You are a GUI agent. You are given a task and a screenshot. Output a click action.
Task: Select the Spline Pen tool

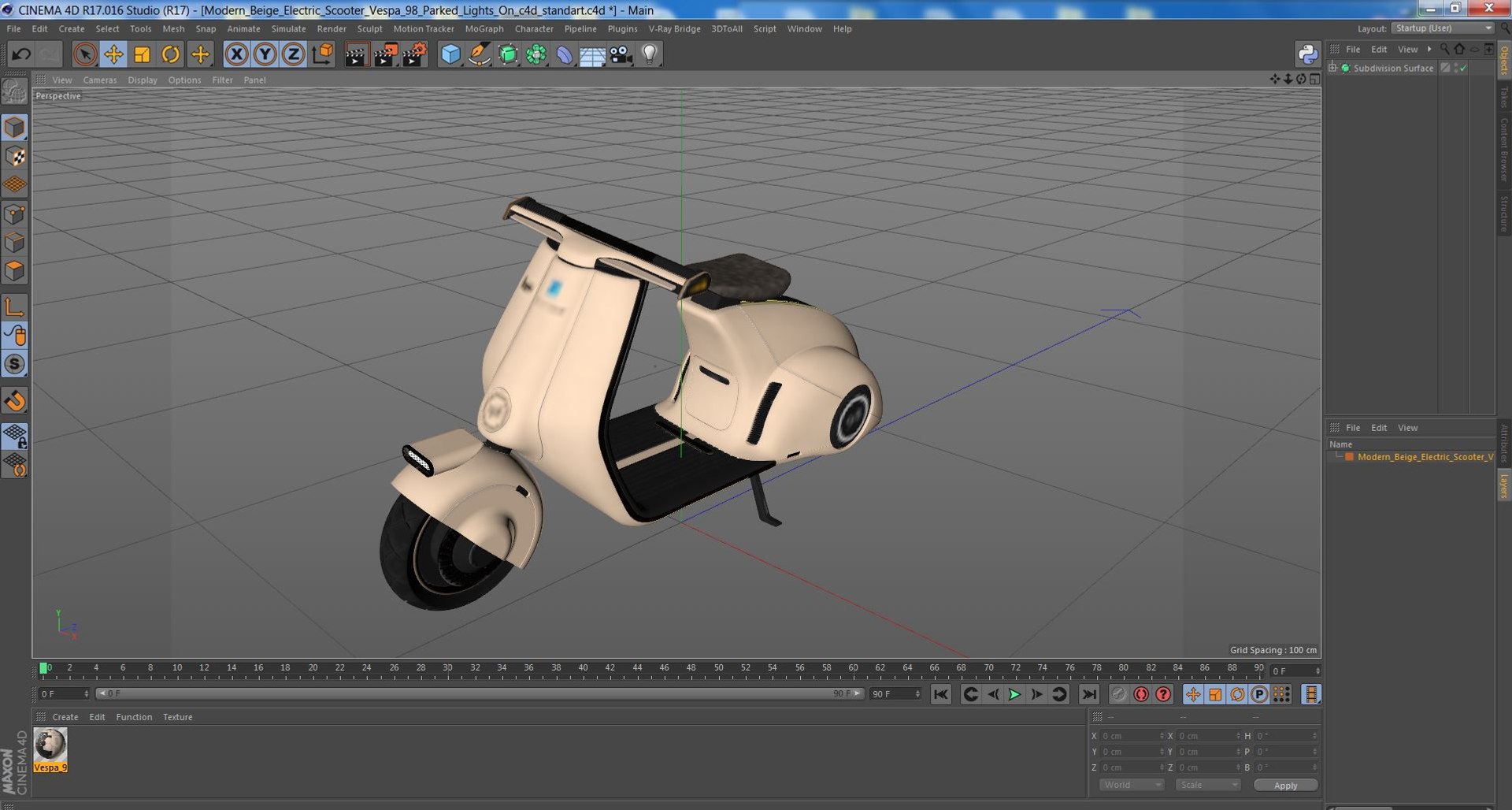[479, 54]
